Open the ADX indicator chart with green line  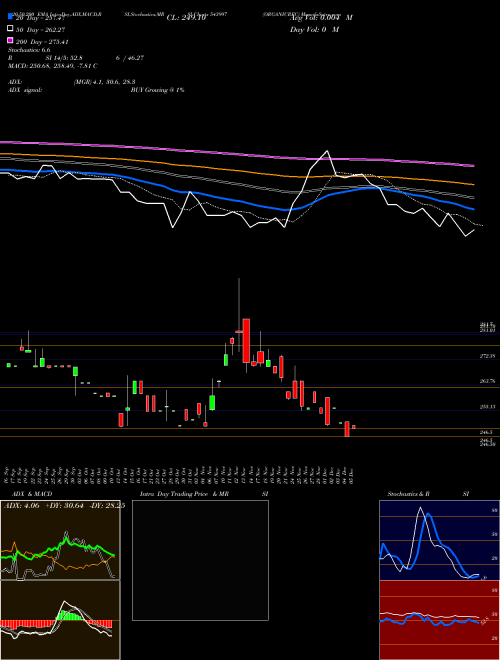click(x=60, y=540)
